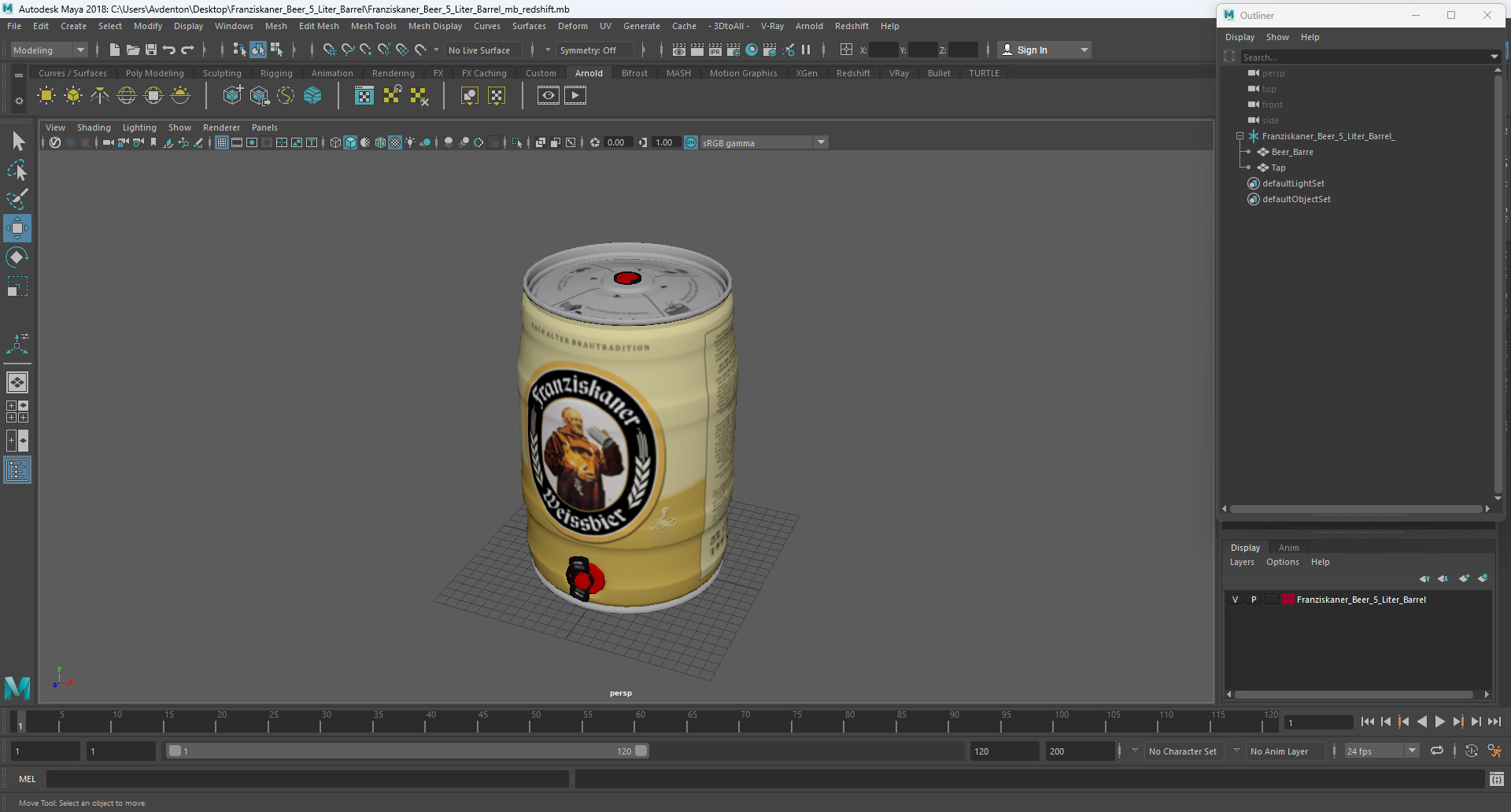This screenshot has height=812, width=1511.
Task: Switch to the Poly Modeling shelf tab
Action: (x=155, y=73)
